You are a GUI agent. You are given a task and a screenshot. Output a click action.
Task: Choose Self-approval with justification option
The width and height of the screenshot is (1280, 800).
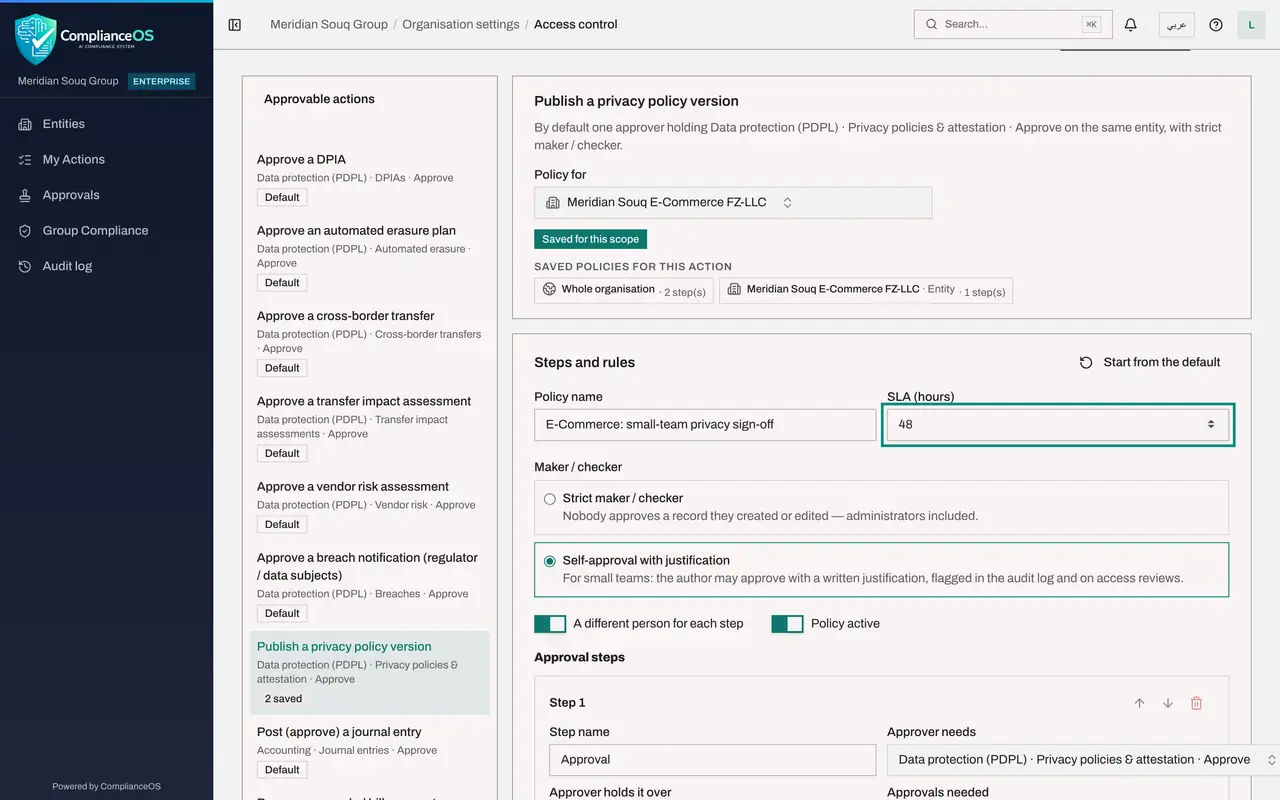881,570
